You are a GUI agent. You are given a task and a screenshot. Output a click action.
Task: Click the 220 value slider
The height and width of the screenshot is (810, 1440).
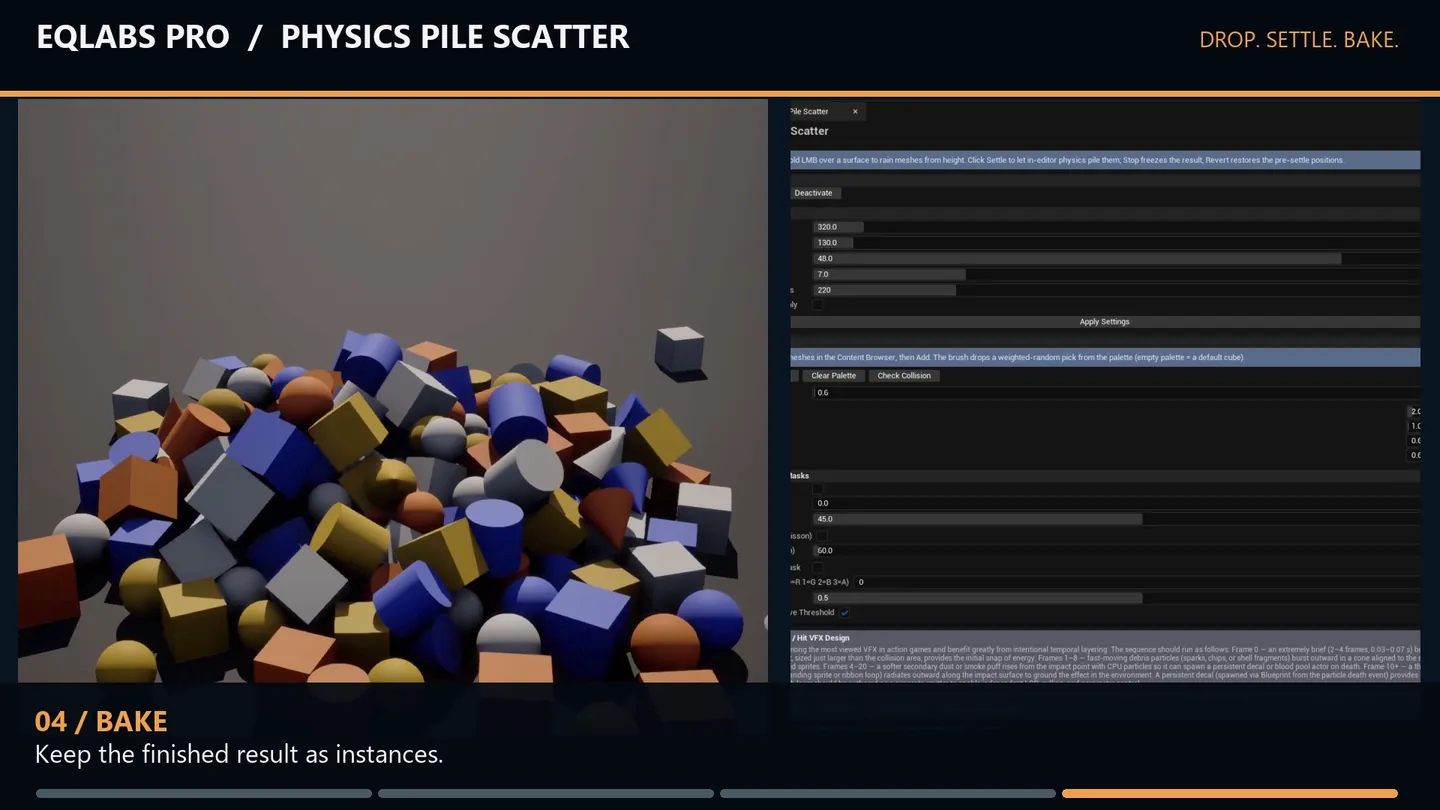[1116, 290]
